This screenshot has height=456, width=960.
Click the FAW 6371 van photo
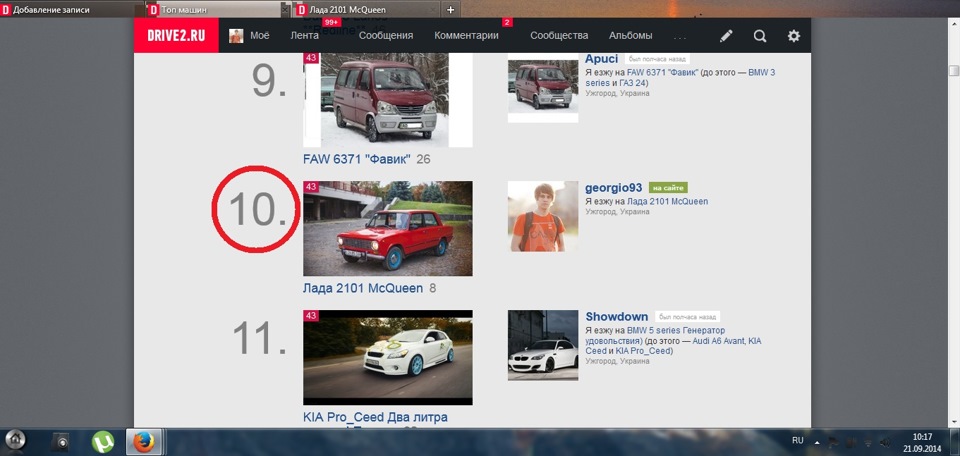(388, 100)
